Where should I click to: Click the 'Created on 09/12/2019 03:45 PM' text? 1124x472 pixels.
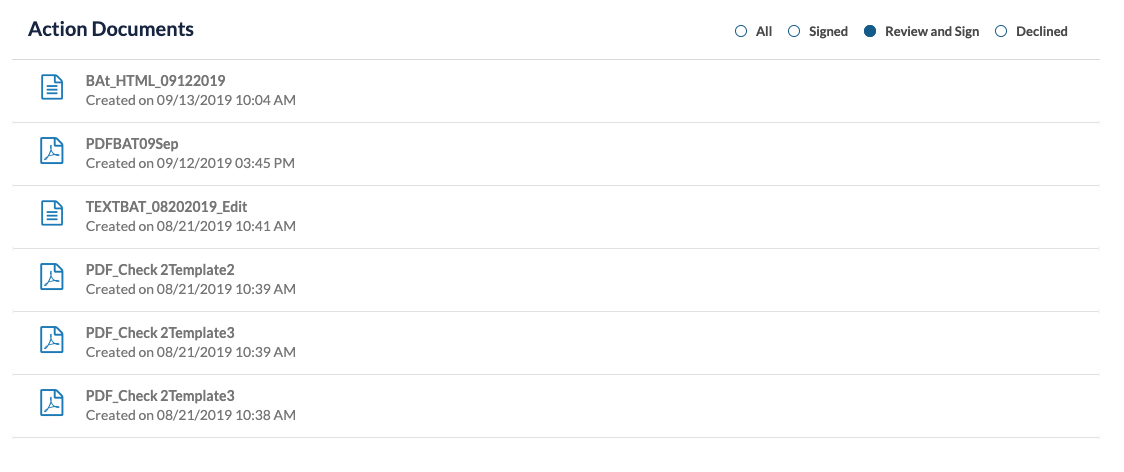(x=190, y=164)
